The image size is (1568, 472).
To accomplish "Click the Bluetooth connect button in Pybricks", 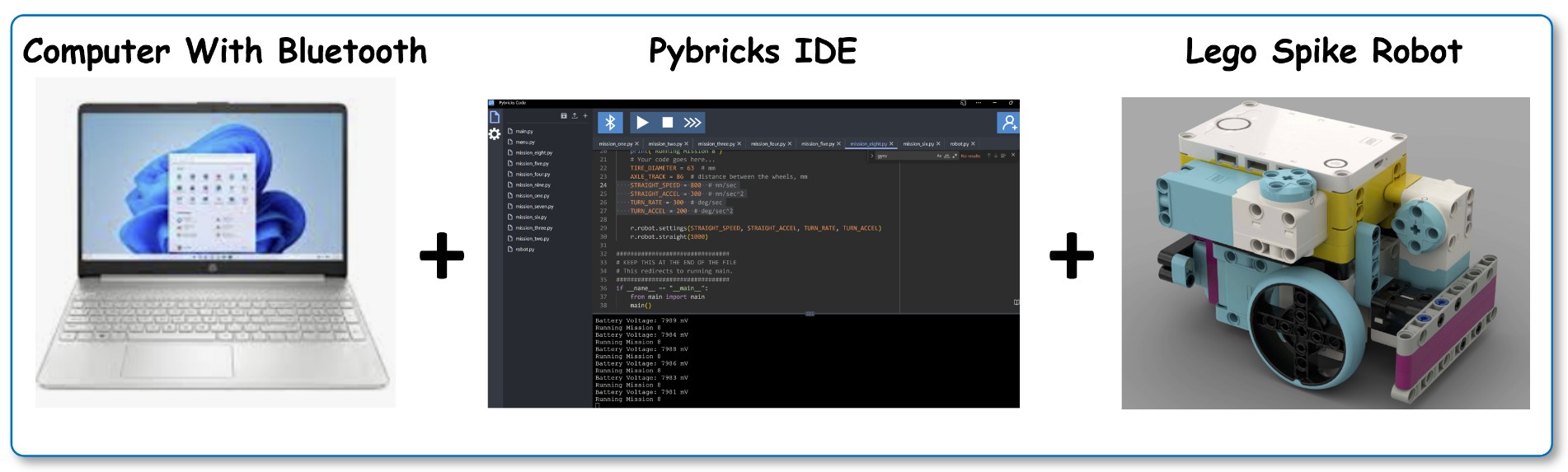I will tap(610, 123).
